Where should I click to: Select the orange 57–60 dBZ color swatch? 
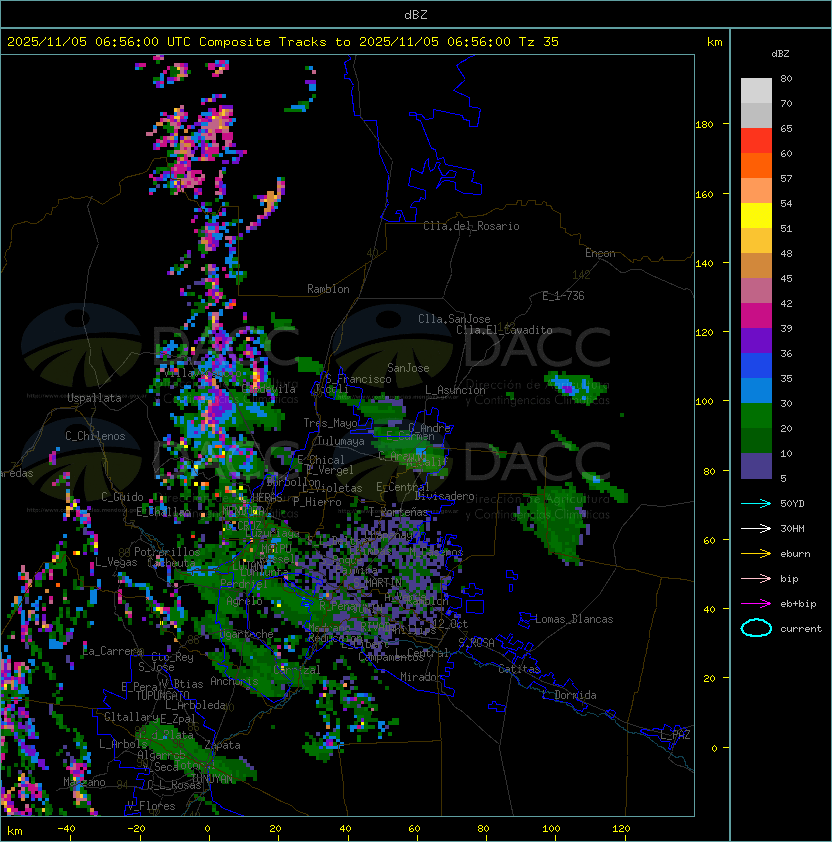pyautogui.click(x=756, y=166)
